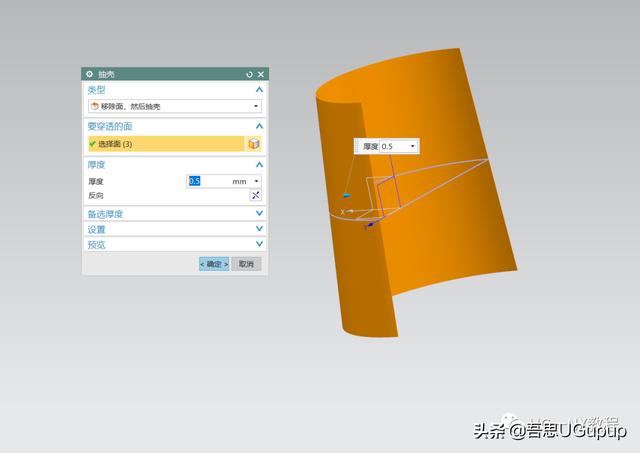Click the 厚度 label in the on-screen box

(371, 146)
